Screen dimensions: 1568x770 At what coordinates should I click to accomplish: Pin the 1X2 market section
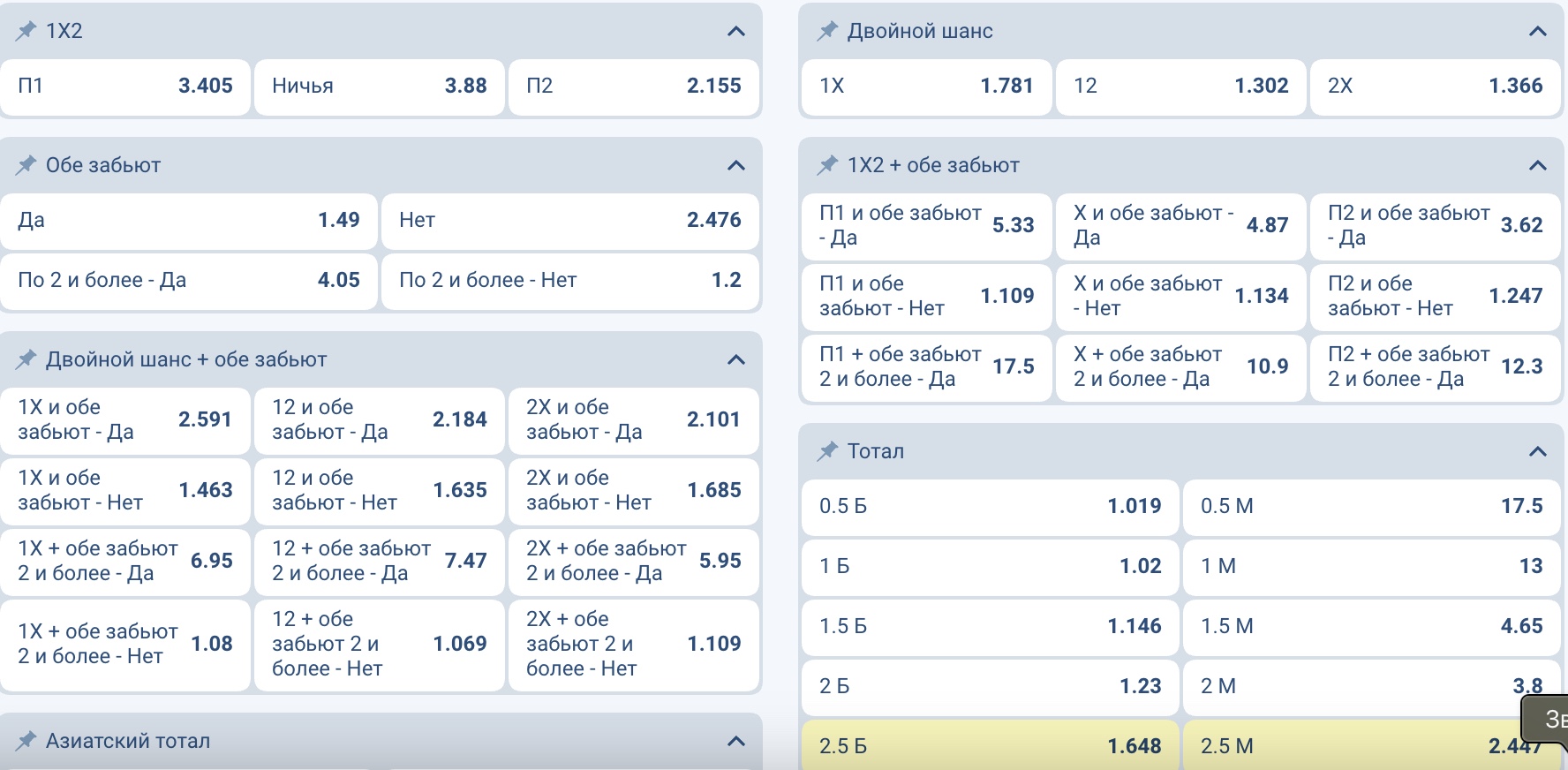26,31
